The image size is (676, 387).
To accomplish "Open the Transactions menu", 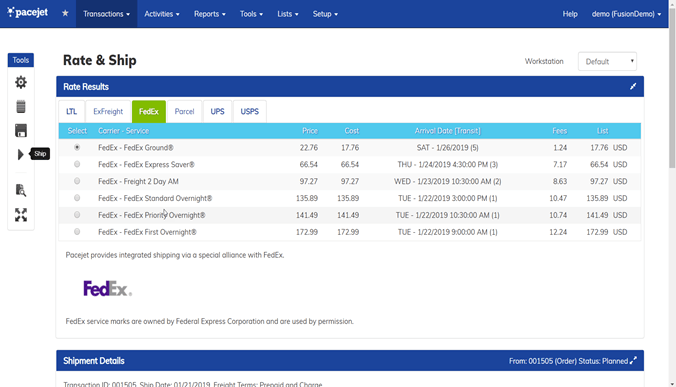I will (106, 14).
